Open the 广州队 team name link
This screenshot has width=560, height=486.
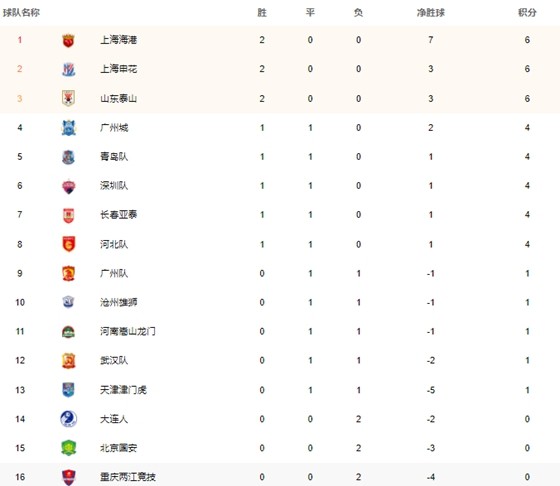pyautogui.click(x=114, y=274)
